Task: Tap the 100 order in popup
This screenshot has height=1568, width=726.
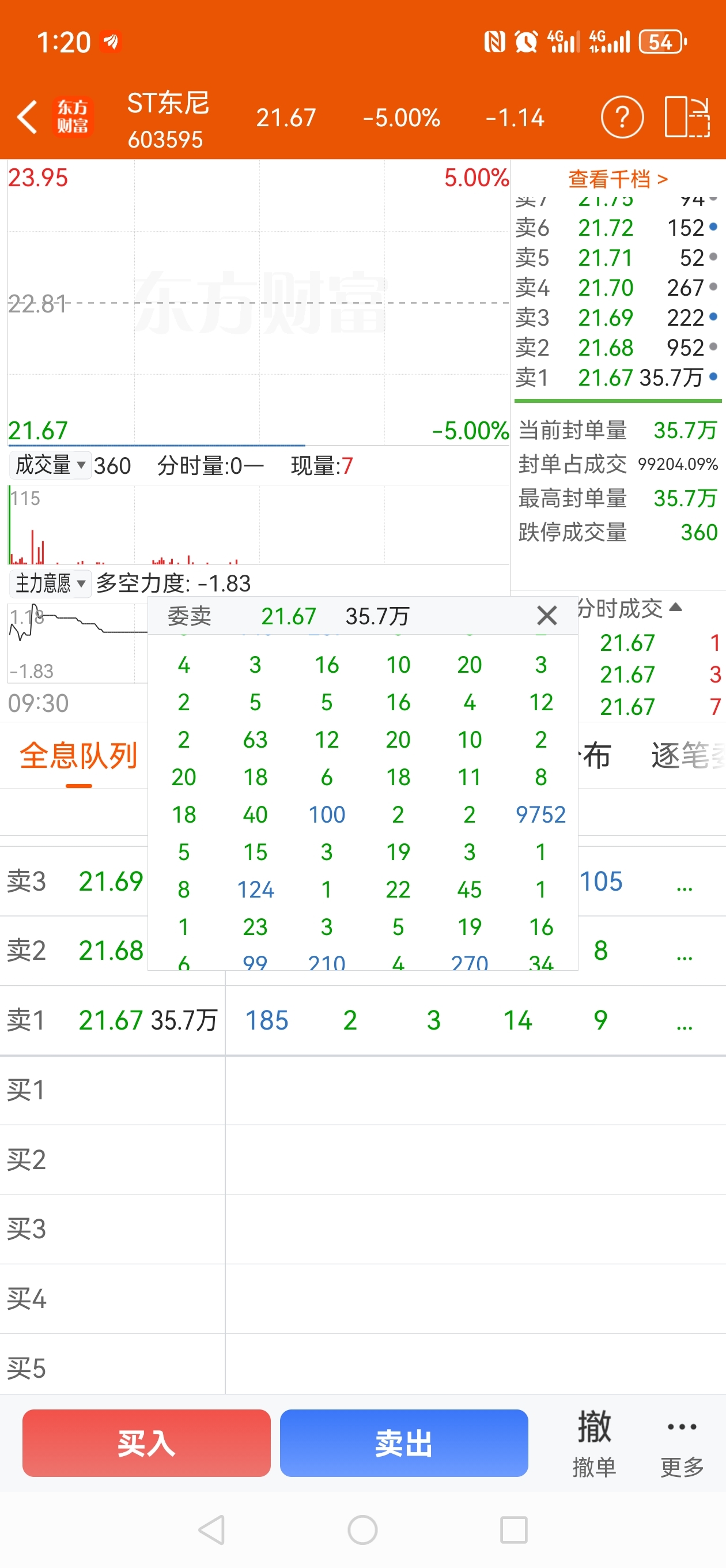Action: tap(327, 815)
